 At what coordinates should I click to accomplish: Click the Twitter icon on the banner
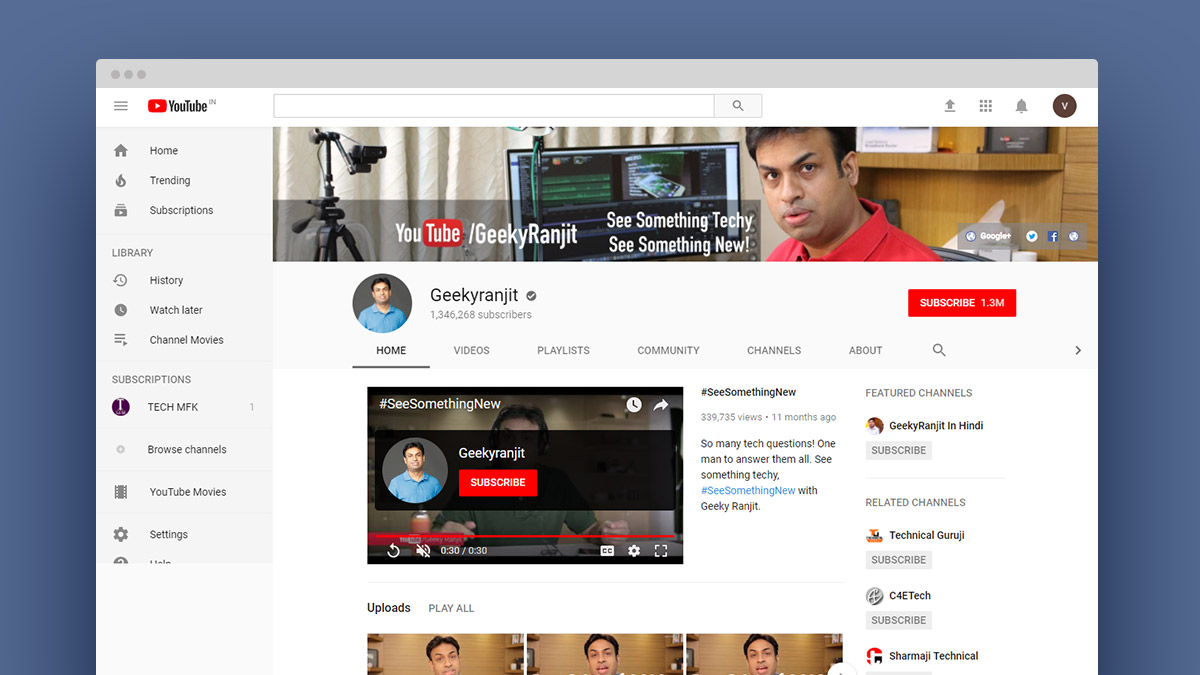coord(1032,236)
